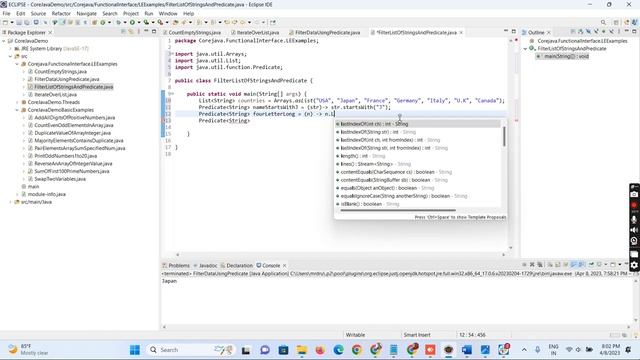Expand the JRE System Library node
The width and height of the screenshot is (640, 360).
(x=11, y=49)
